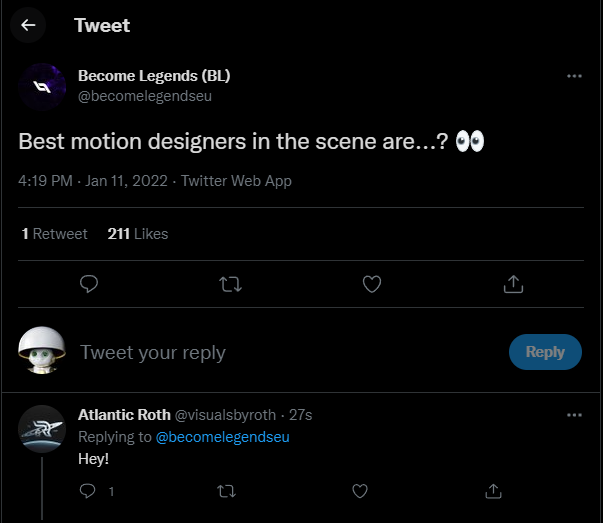
Task: Click the Twitter Web App source link
Action: 236,181
